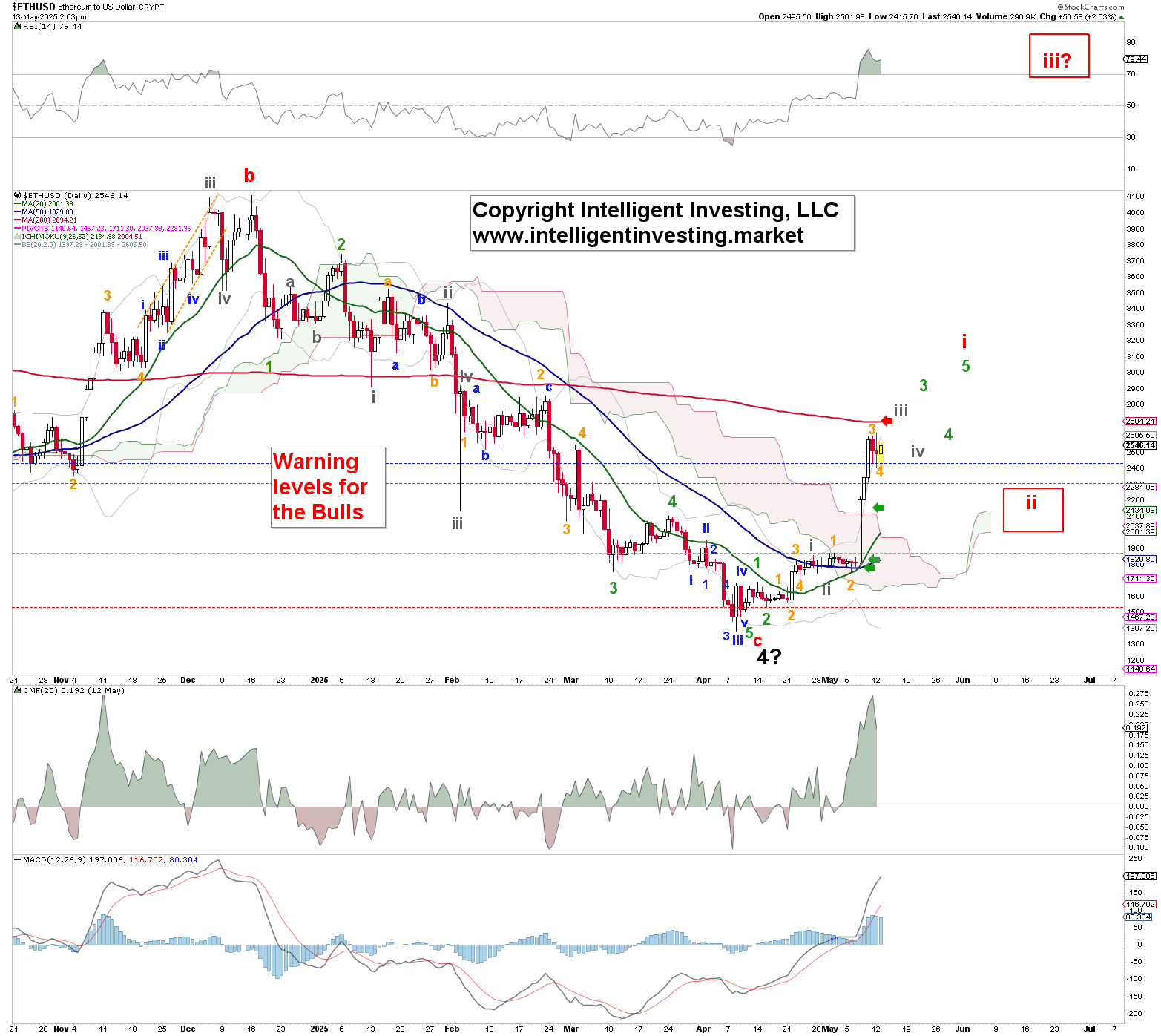Click the Low 2415.76 header value
The width and height of the screenshot is (1161, 1036).
tap(893, 16)
